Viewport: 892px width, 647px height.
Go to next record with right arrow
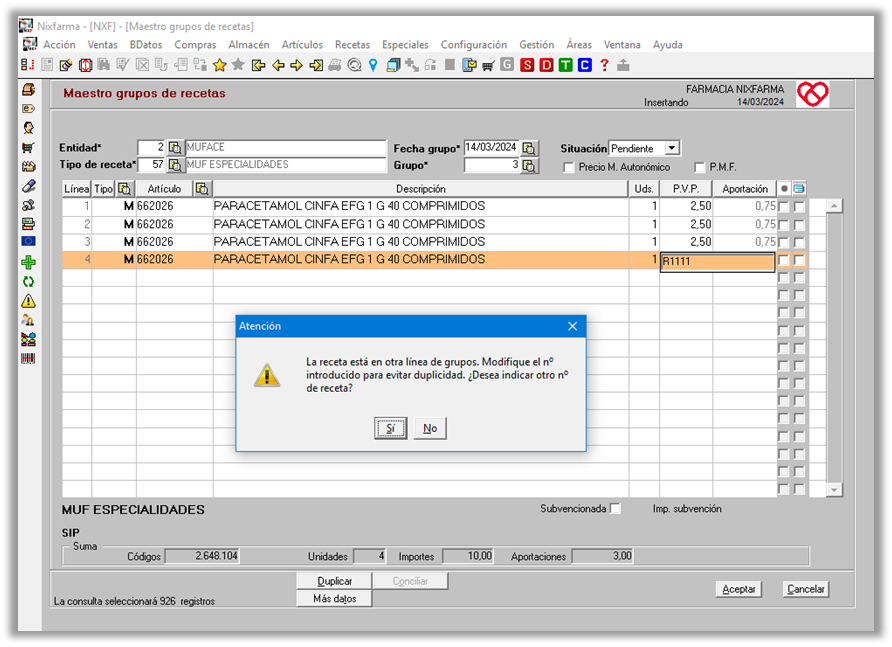click(296, 65)
